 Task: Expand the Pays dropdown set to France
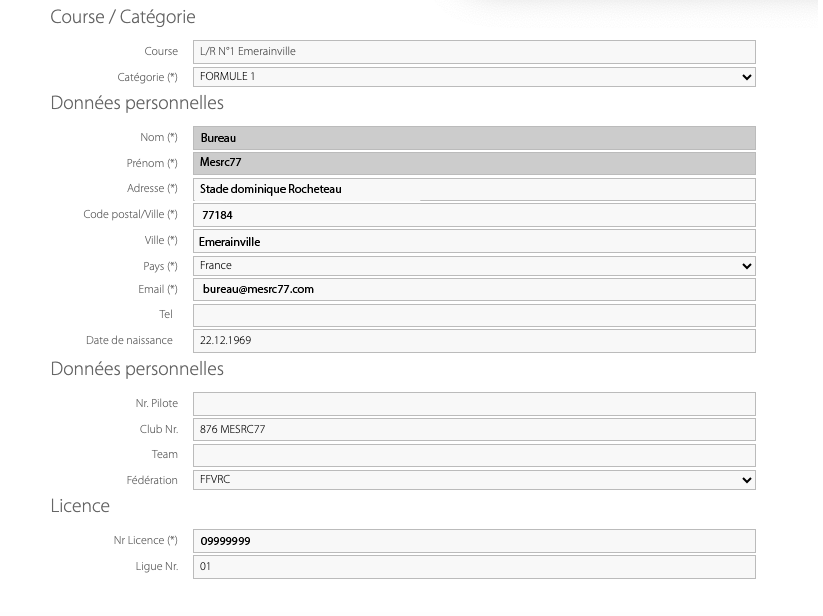[x=474, y=266]
